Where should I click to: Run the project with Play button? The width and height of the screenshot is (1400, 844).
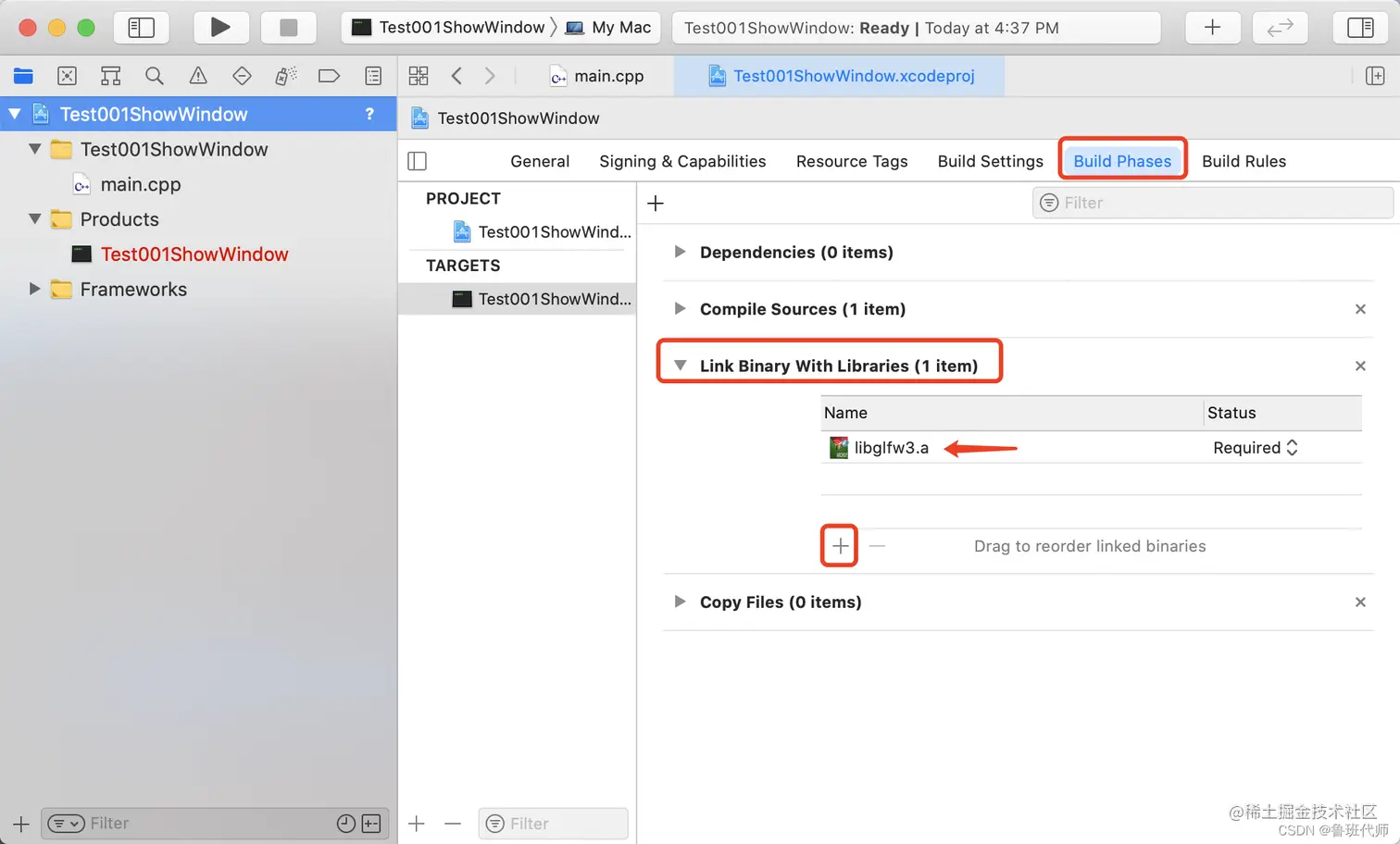(219, 28)
